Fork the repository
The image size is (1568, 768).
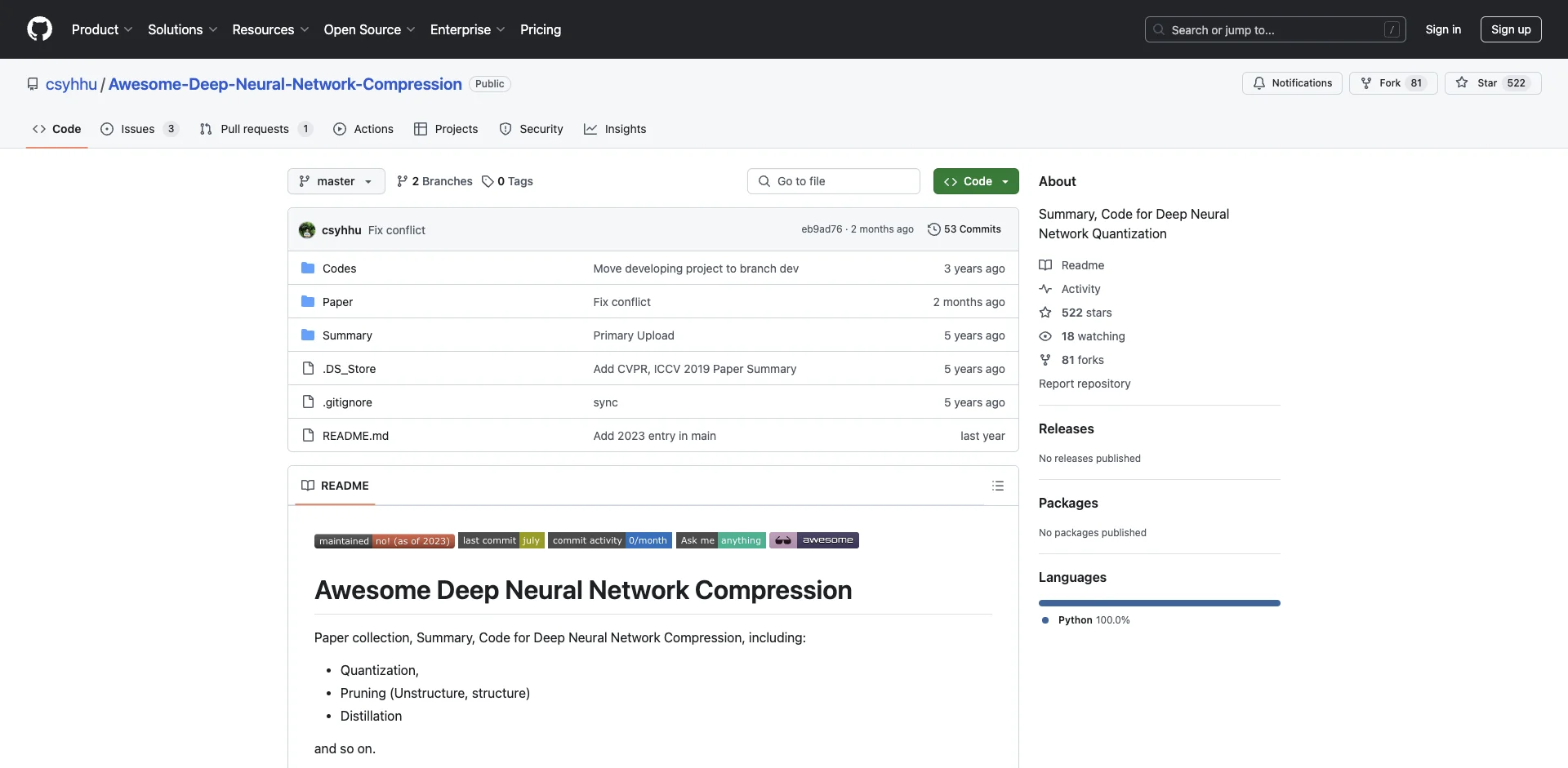pyautogui.click(x=1393, y=83)
